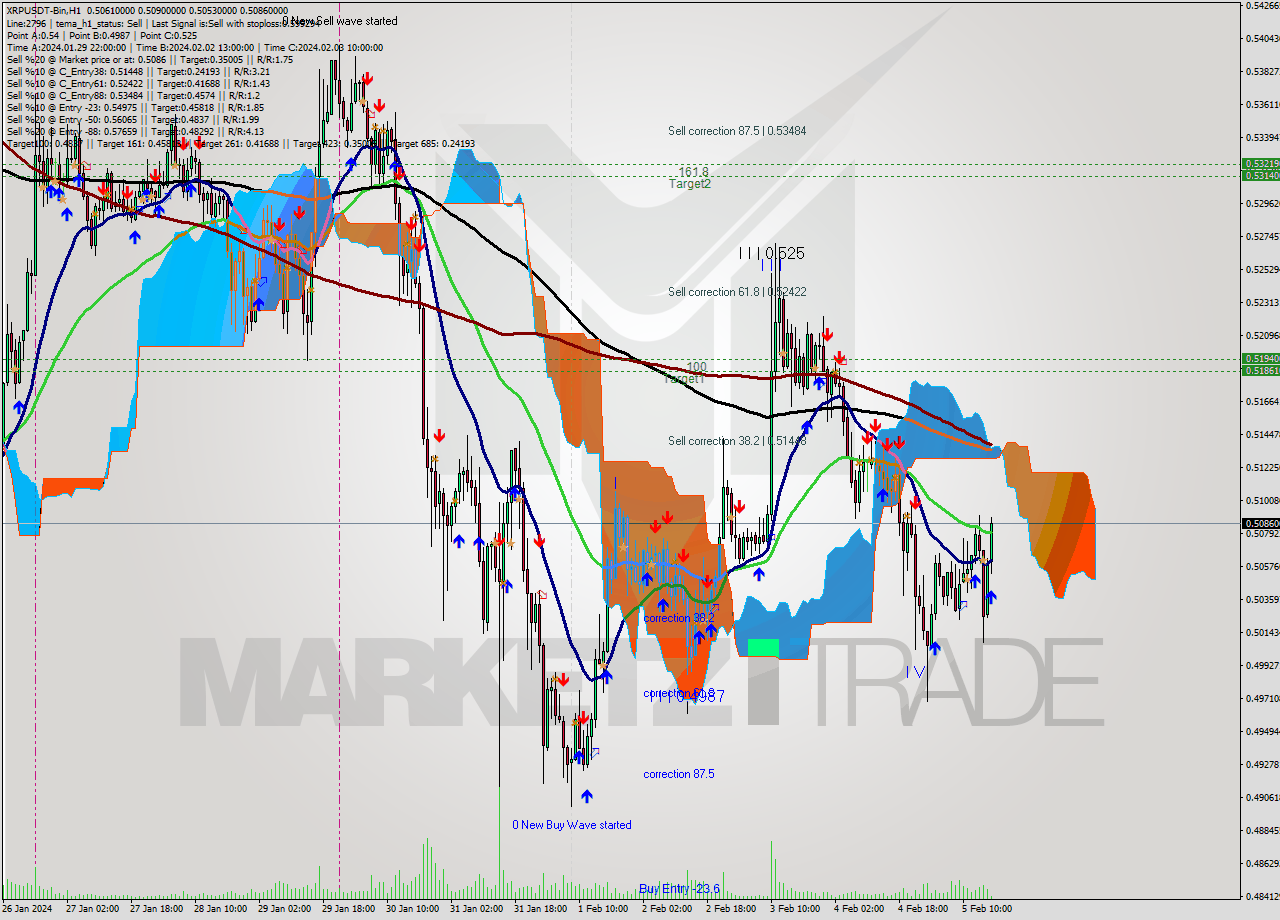Click the green 0.53219 price tag
Screen dimensions: 1280x920
click(1260, 163)
